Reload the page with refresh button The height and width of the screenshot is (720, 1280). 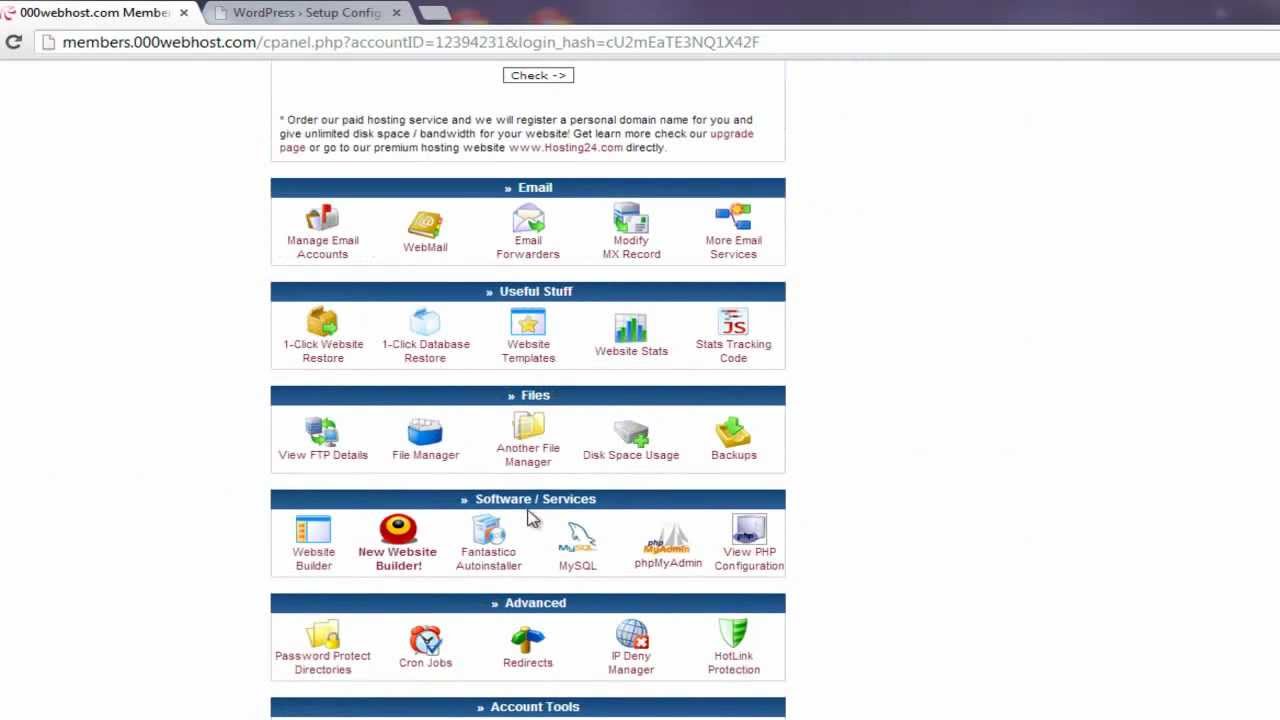pyautogui.click(x=14, y=42)
